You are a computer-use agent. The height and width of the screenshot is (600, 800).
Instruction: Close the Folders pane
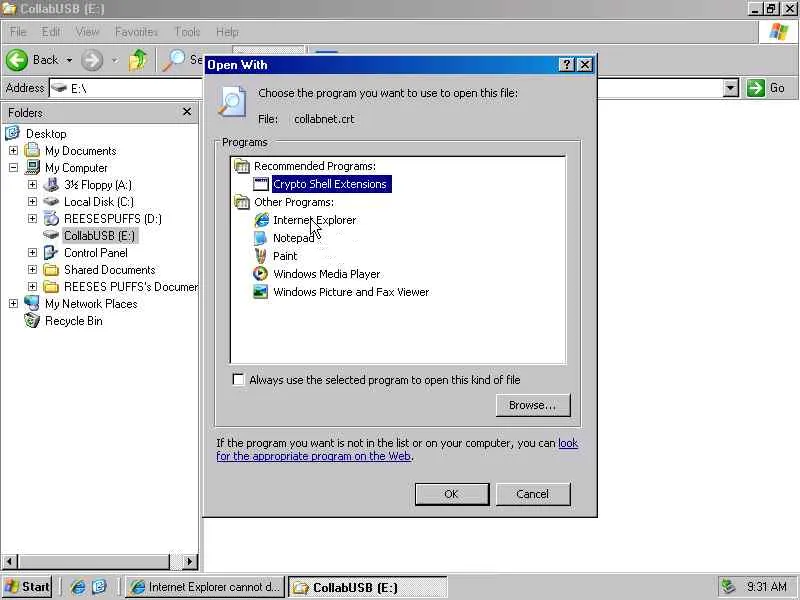[x=187, y=112]
